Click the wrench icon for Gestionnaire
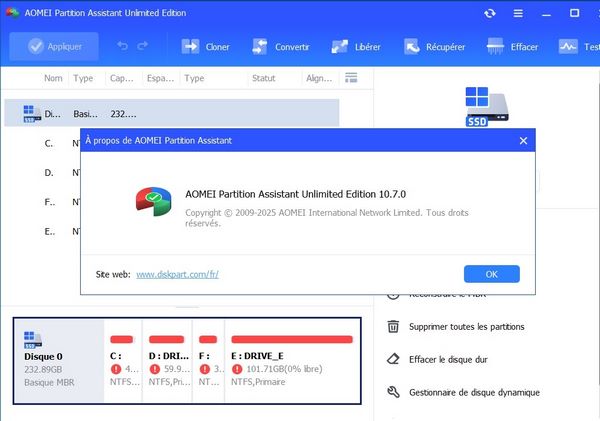 (393, 392)
